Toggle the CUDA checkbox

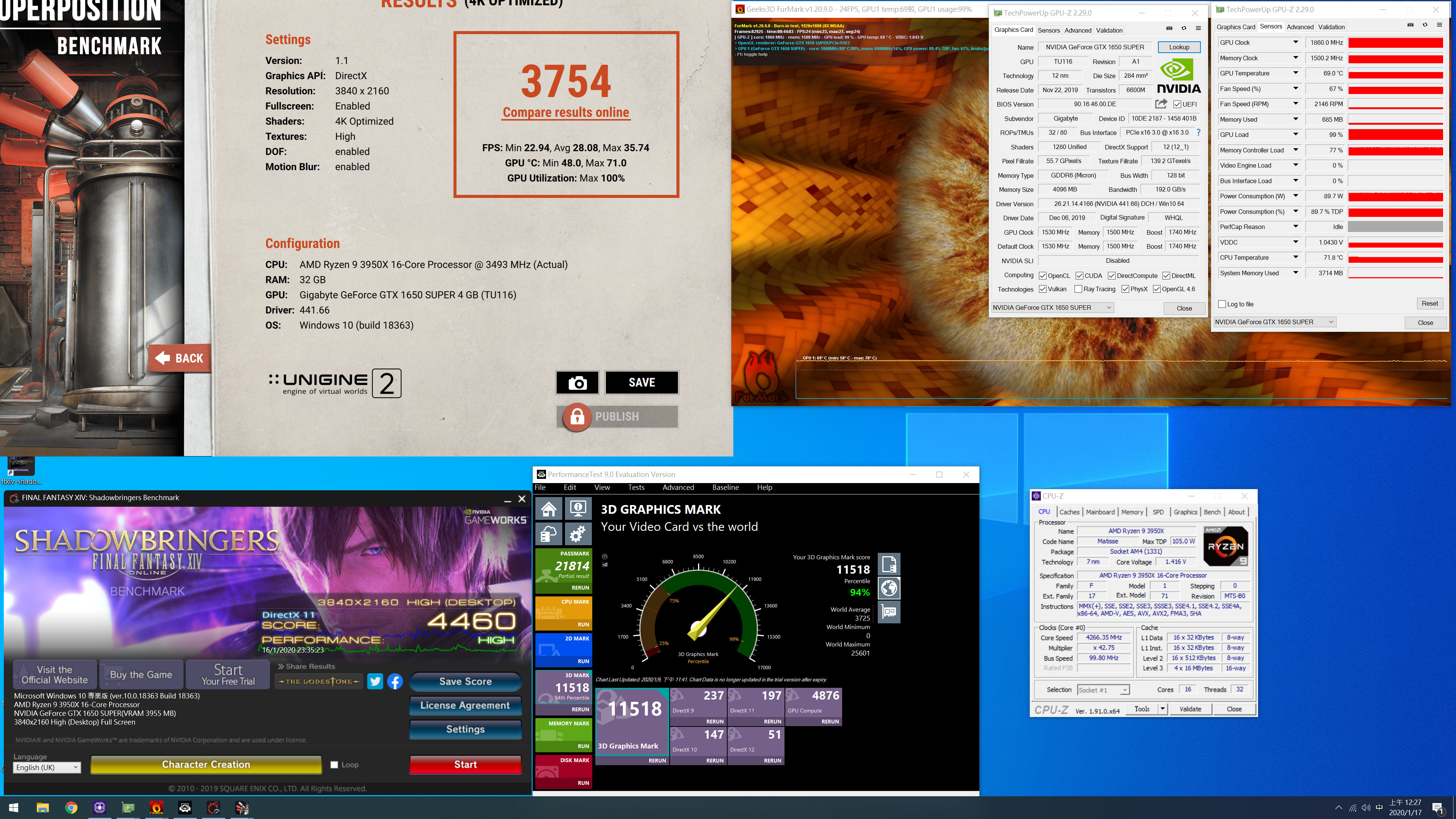[1079, 275]
